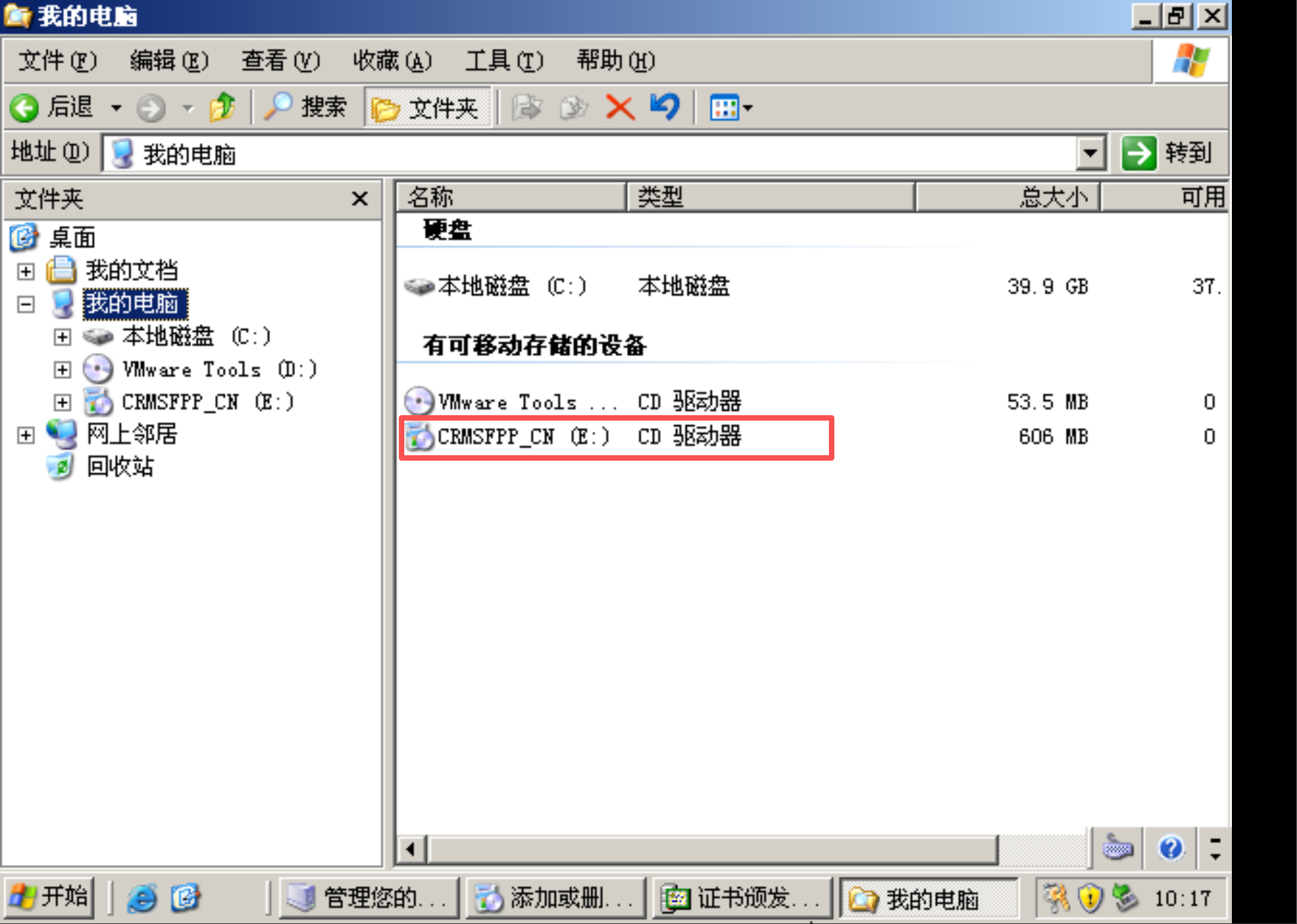Open the address bar dropdown

pyautogui.click(x=1090, y=153)
